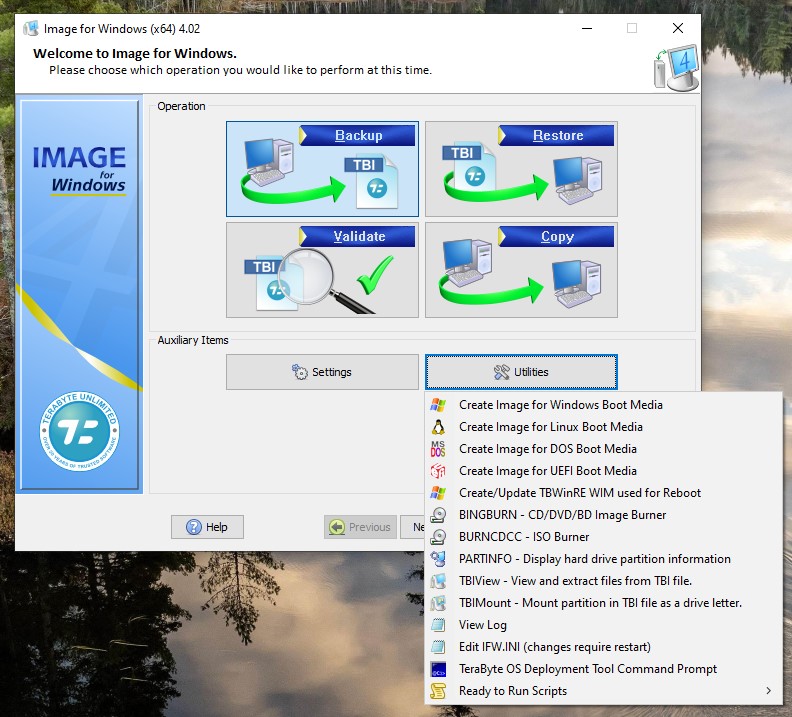Launch TBIMount to mount partition
The height and width of the screenshot is (717, 792).
click(604, 603)
